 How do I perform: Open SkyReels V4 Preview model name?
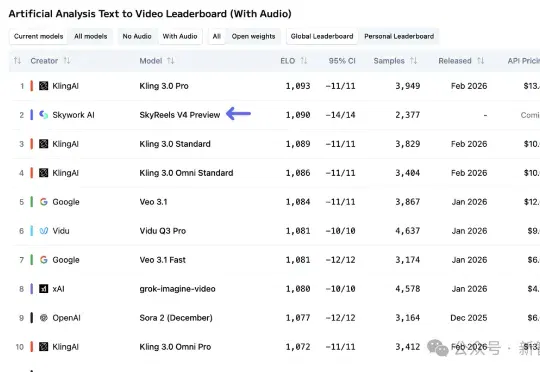click(x=180, y=115)
